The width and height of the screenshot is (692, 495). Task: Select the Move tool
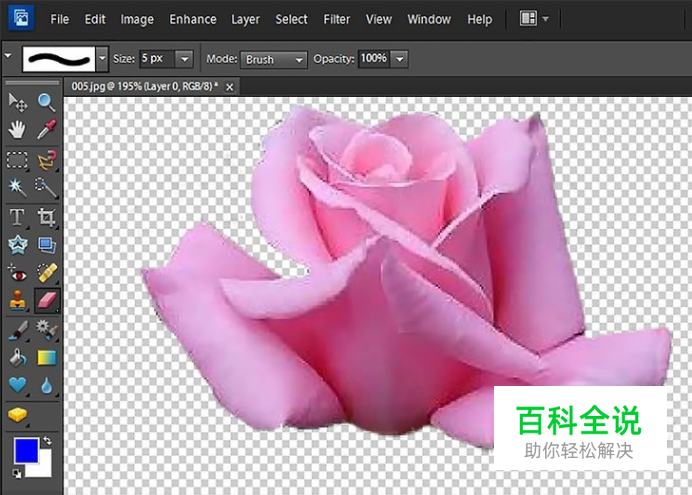tap(18, 102)
